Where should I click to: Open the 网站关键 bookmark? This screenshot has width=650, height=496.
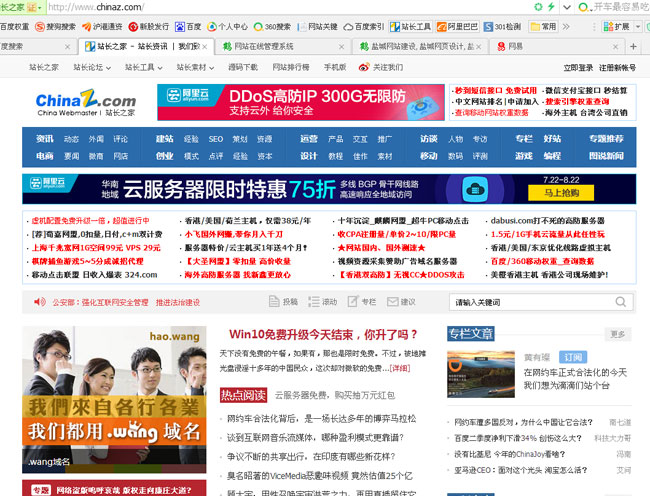point(318,27)
